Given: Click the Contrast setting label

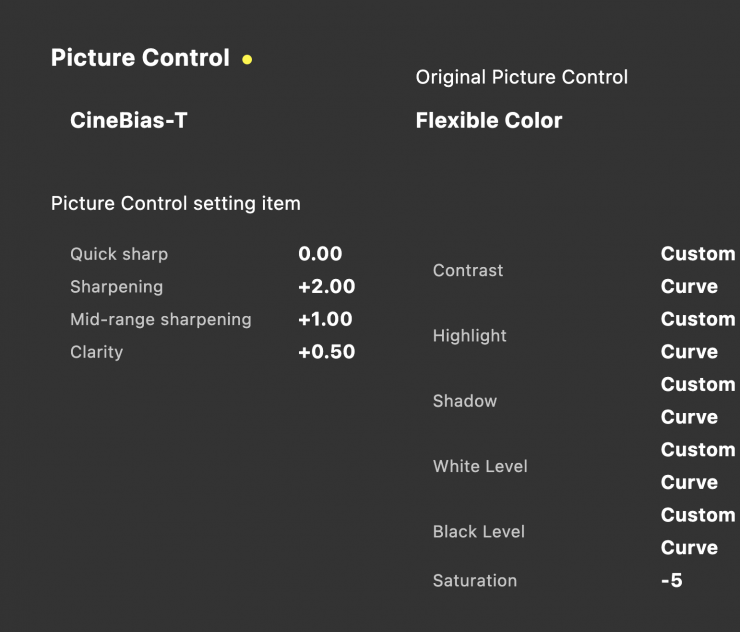Looking at the screenshot, I should 468,271.
